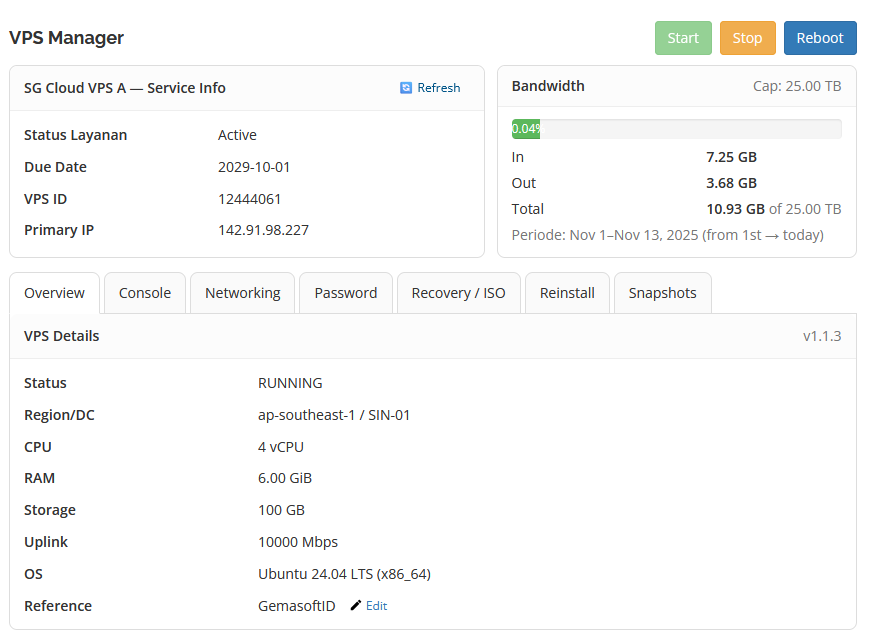The width and height of the screenshot is (882, 640).
Task: Select the Password tab
Action: [x=346, y=293]
